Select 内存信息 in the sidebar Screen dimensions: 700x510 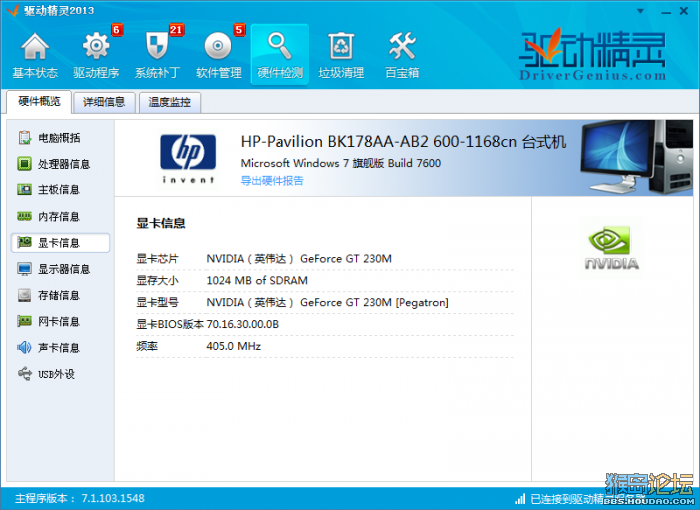pos(60,217)
